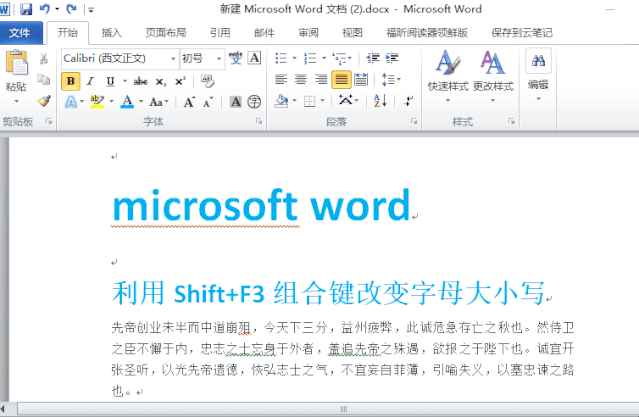639x417 pixels.
Task: Apply character shading icon
Action: pos(235,101)
